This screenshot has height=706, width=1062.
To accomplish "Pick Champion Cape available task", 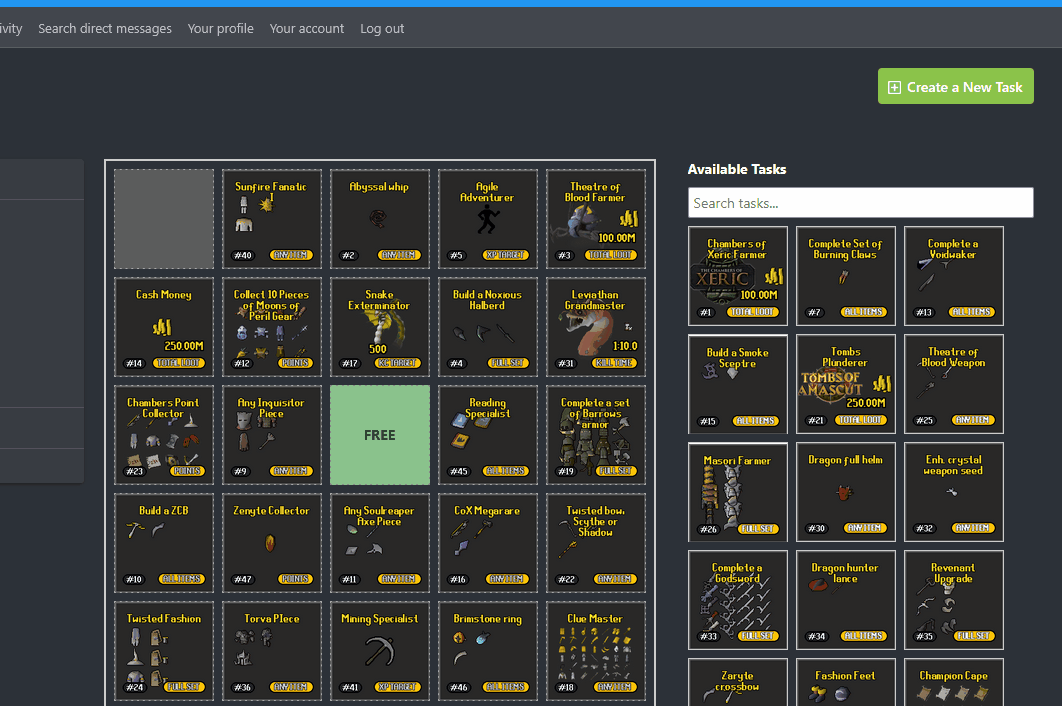I will (x=954, y=682).
